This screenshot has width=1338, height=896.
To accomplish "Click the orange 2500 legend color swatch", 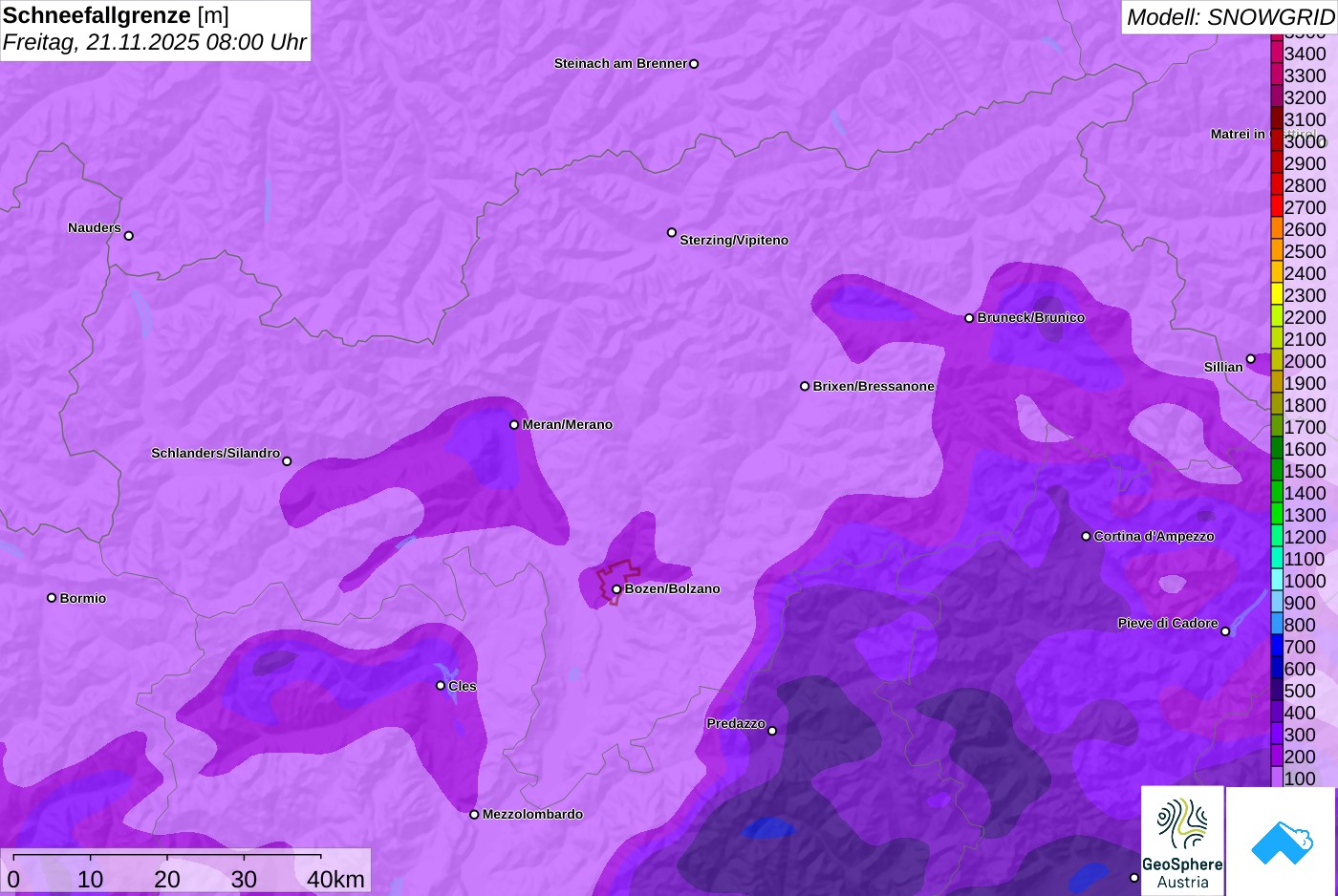I will point(1277,250).
